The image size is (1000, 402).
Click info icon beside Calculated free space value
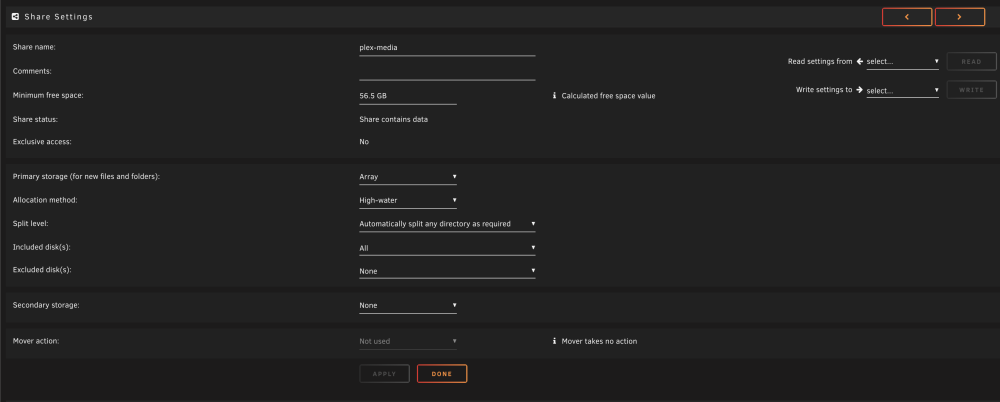tap(555, 96)
